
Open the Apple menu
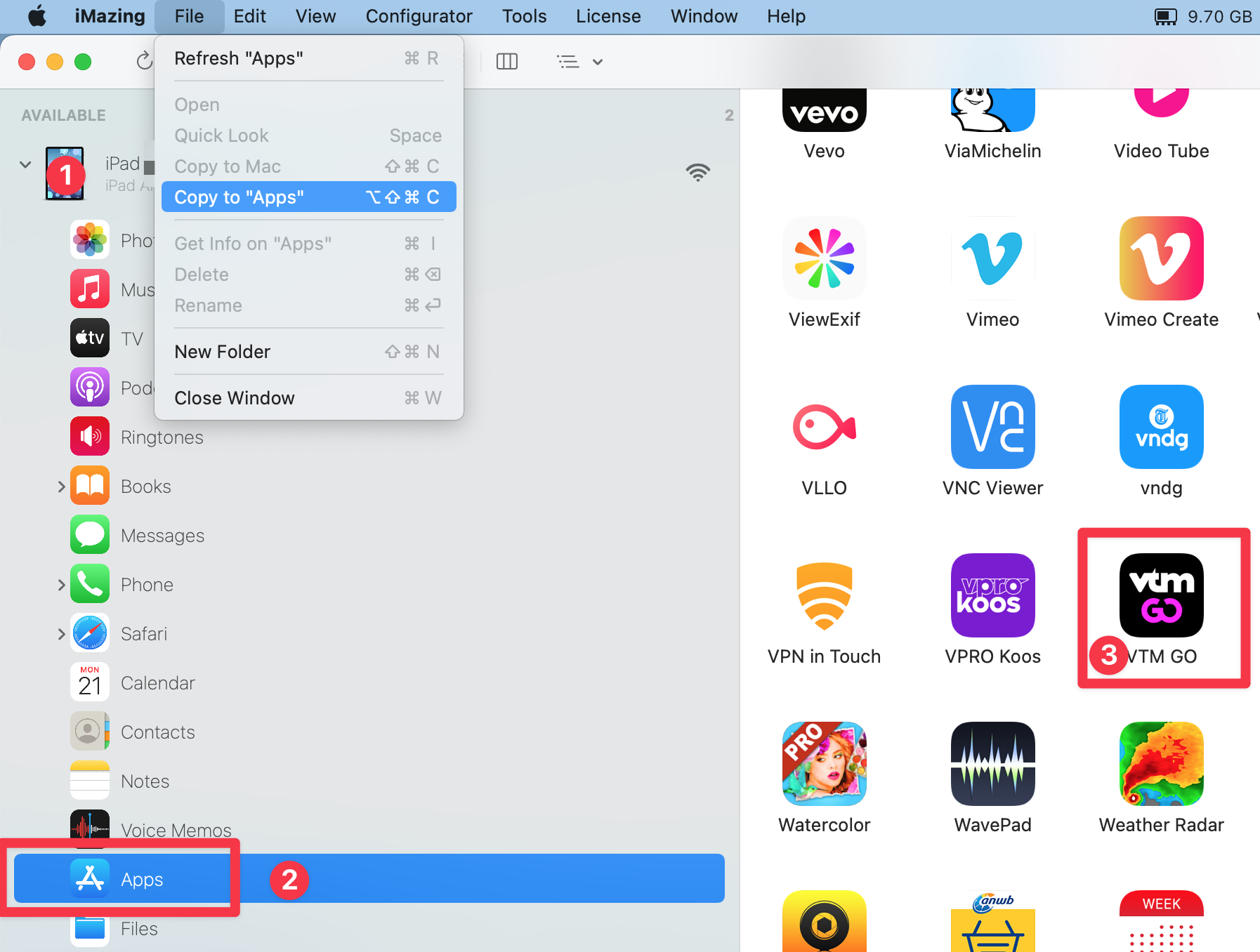pos(37,16)
